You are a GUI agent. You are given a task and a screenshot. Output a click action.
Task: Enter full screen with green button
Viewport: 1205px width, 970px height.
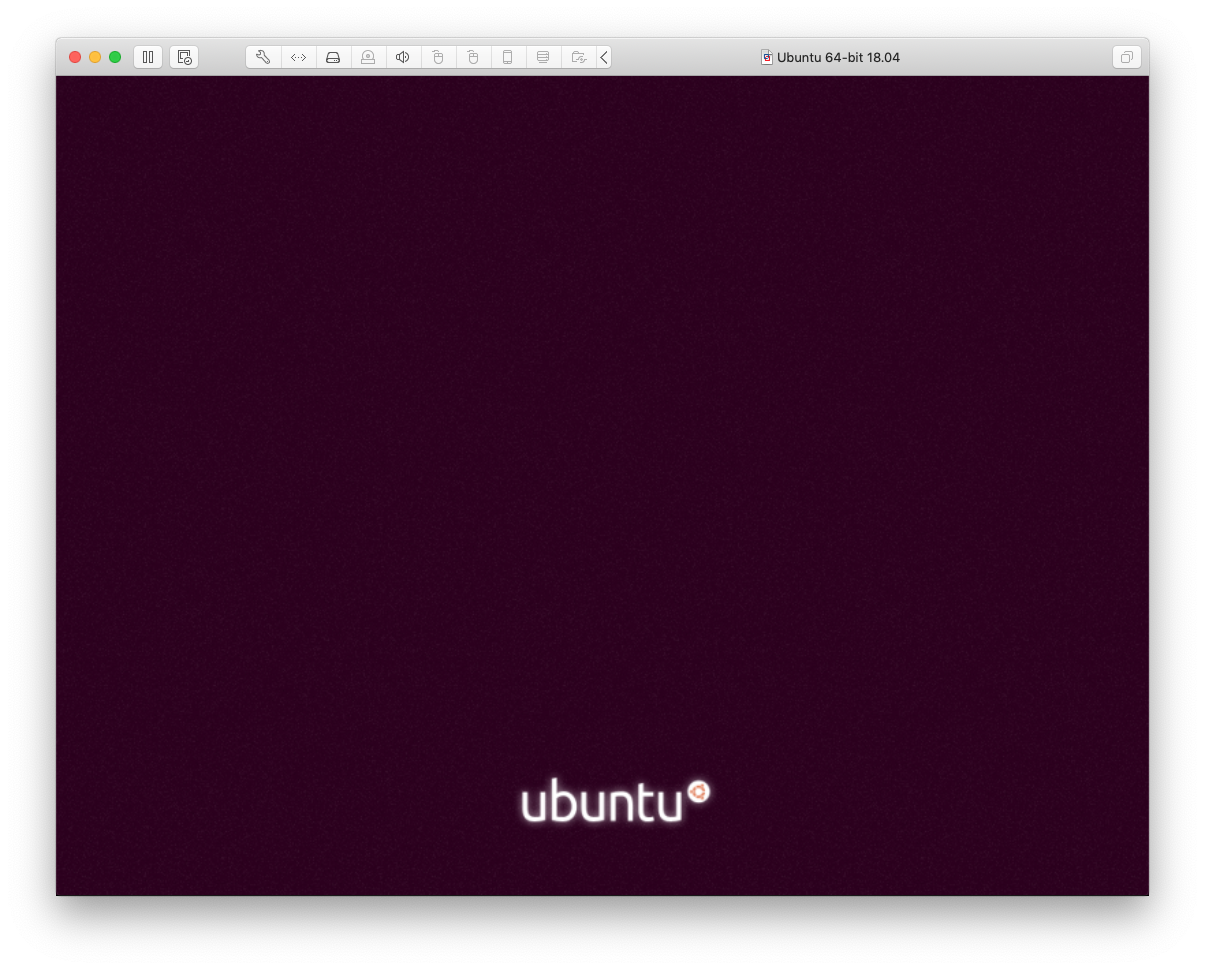point(115,57)
